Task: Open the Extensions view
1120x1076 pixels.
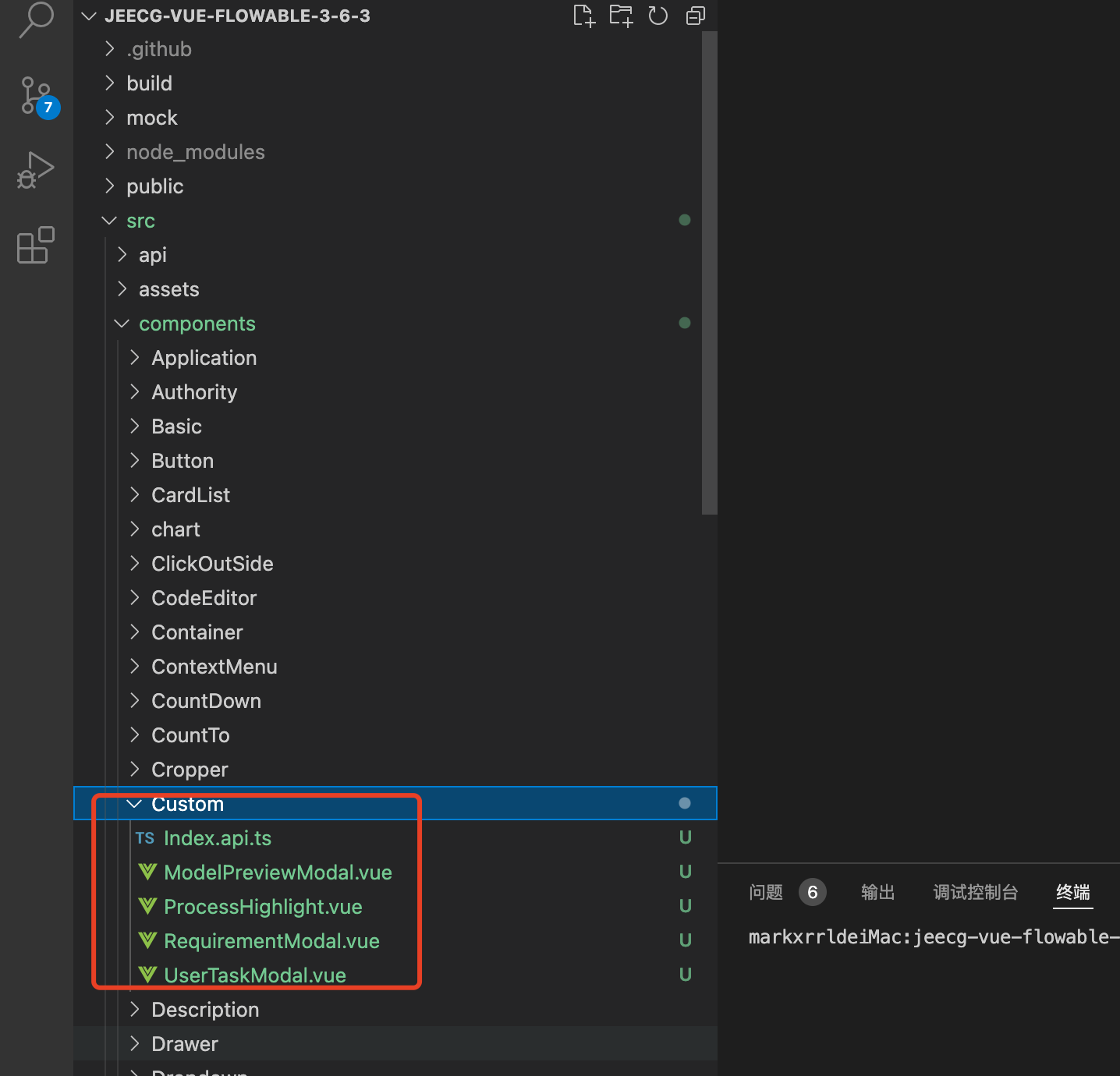Action: coord(36,245)
